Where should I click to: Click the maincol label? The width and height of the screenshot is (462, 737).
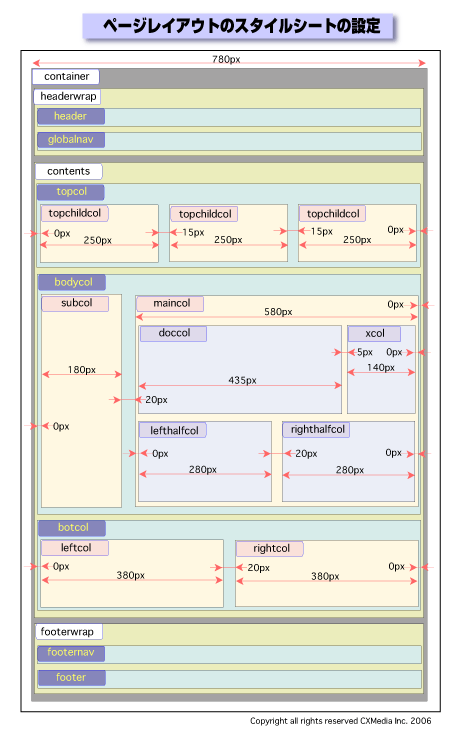coord(170,304)
